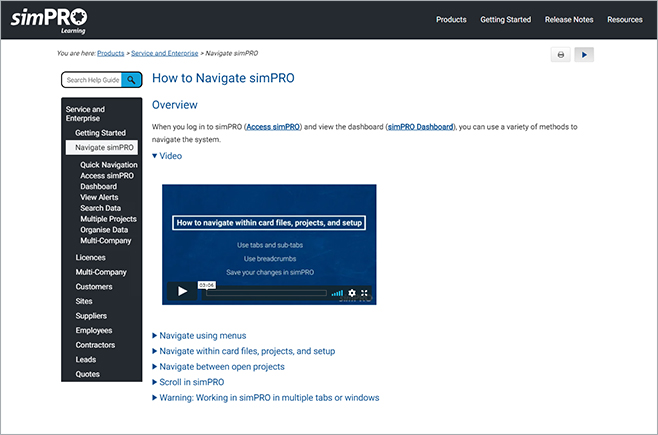Click the Products breadcrumb link
This screenshot has width=658, height=435.
[x=110, y=53]
